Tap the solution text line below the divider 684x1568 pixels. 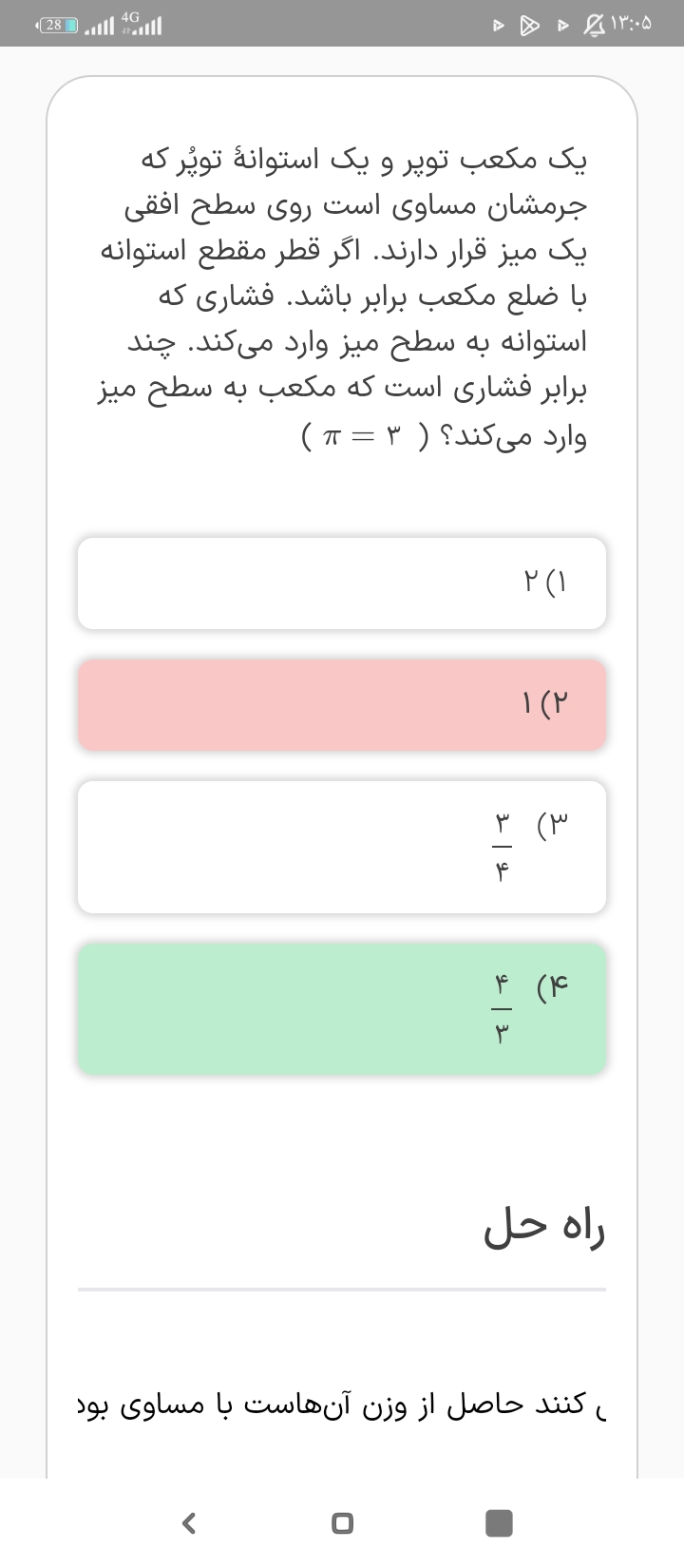coord(342,1405)
